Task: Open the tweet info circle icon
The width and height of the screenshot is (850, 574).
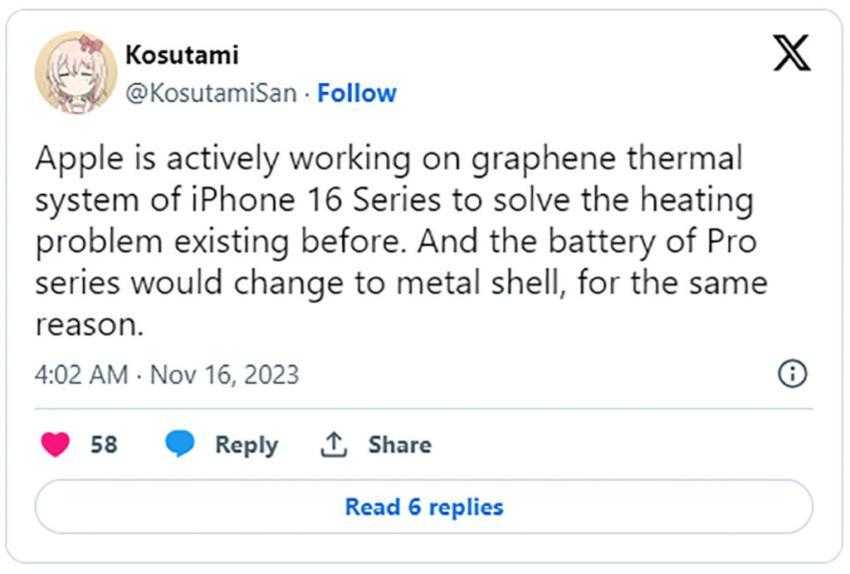Action: 792,374
